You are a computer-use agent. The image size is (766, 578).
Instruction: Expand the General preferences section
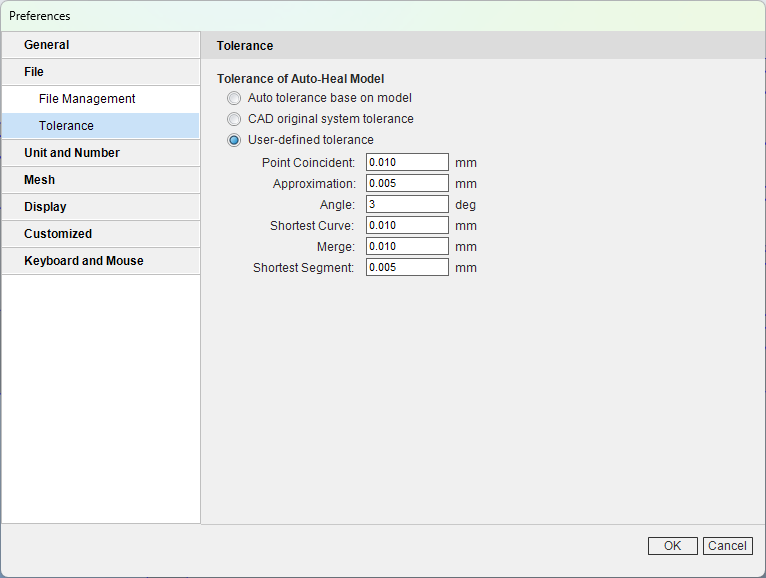(101, 45)
